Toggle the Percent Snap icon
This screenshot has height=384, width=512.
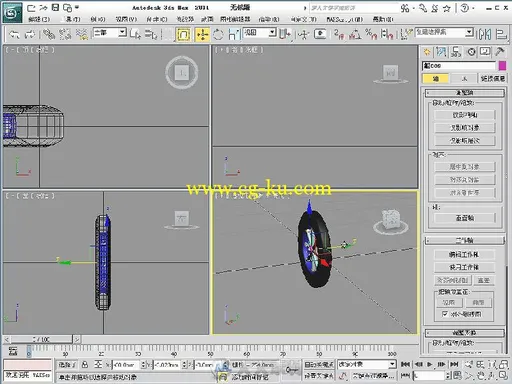[x=371, y=34]
